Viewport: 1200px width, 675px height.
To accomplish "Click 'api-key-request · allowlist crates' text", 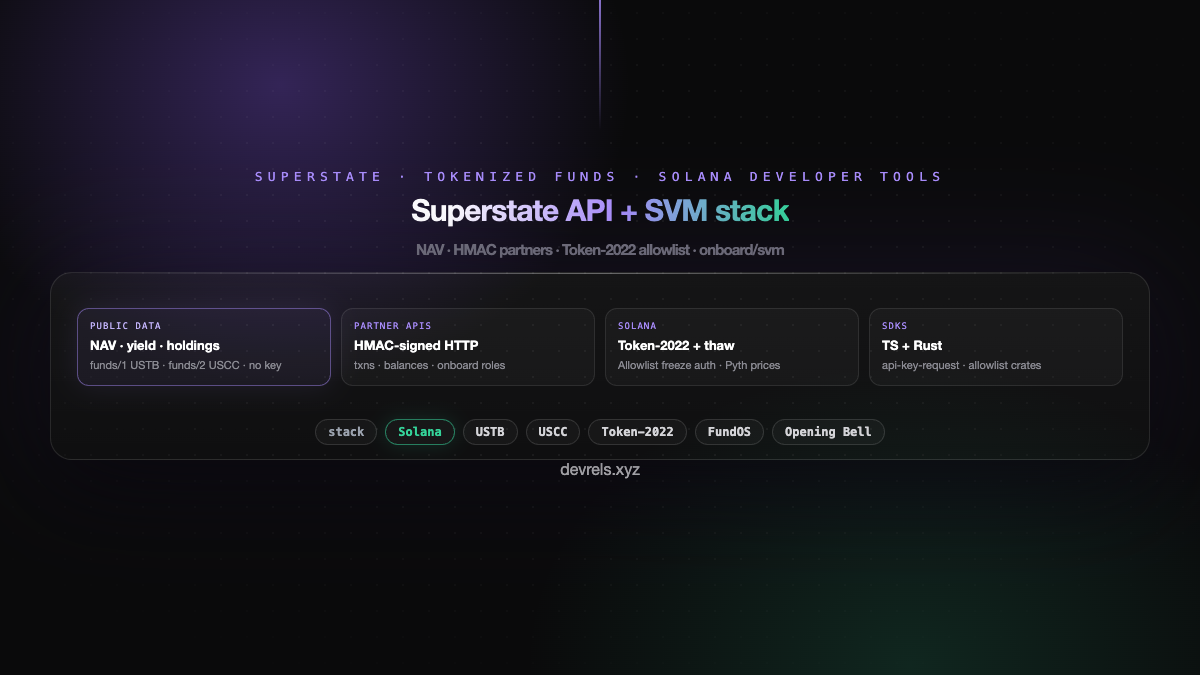I will point(962,365).
